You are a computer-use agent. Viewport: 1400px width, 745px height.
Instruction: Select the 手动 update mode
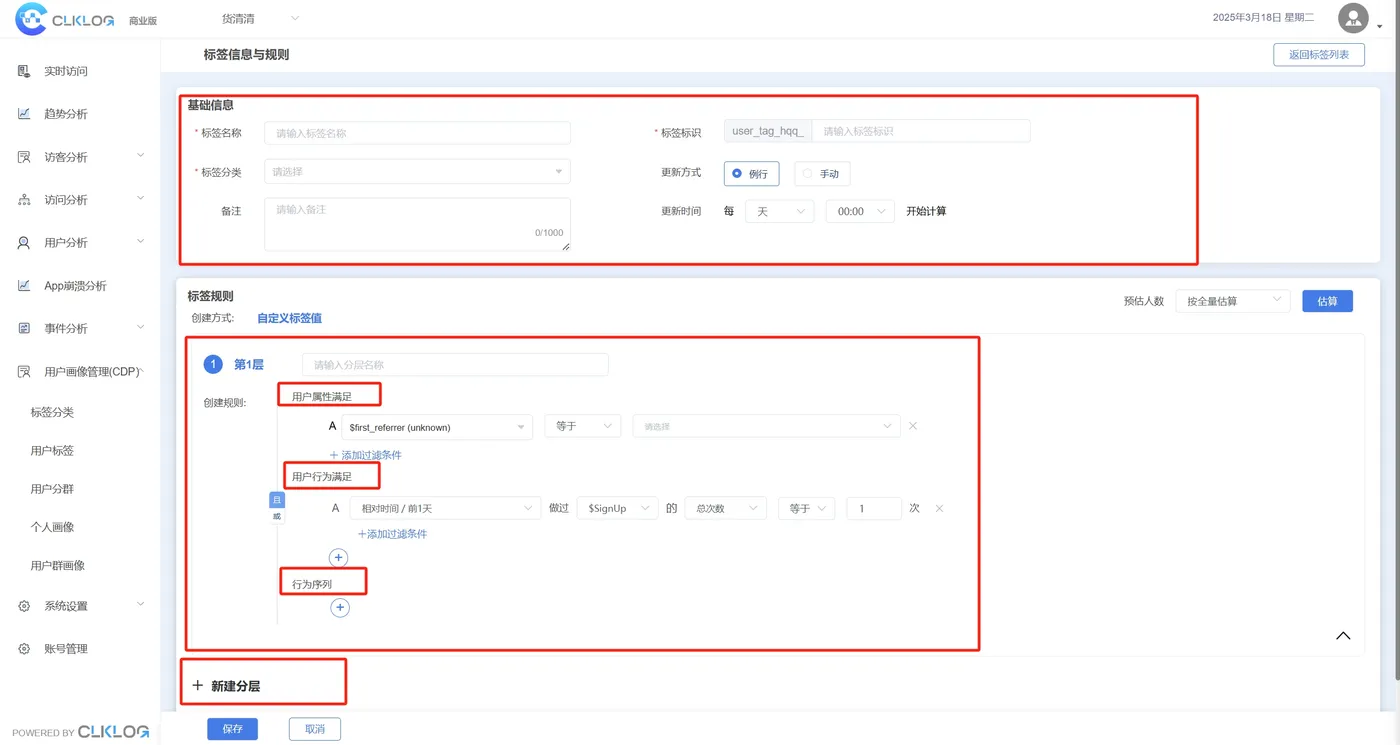point(822,174)
